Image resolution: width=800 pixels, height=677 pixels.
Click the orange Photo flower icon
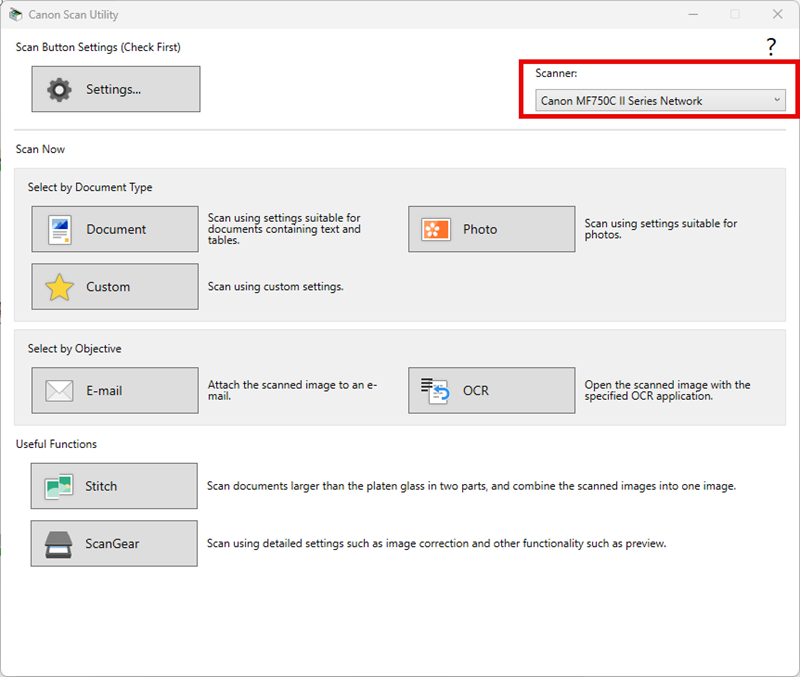(x=437, y=230)
